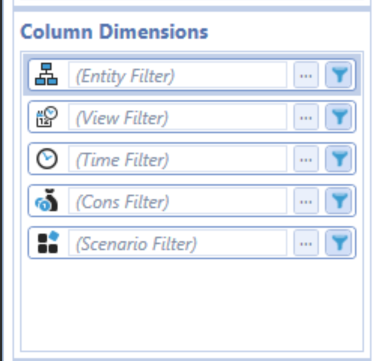
Task: Focus the Time Filter text field
Action: click(178, 159)
